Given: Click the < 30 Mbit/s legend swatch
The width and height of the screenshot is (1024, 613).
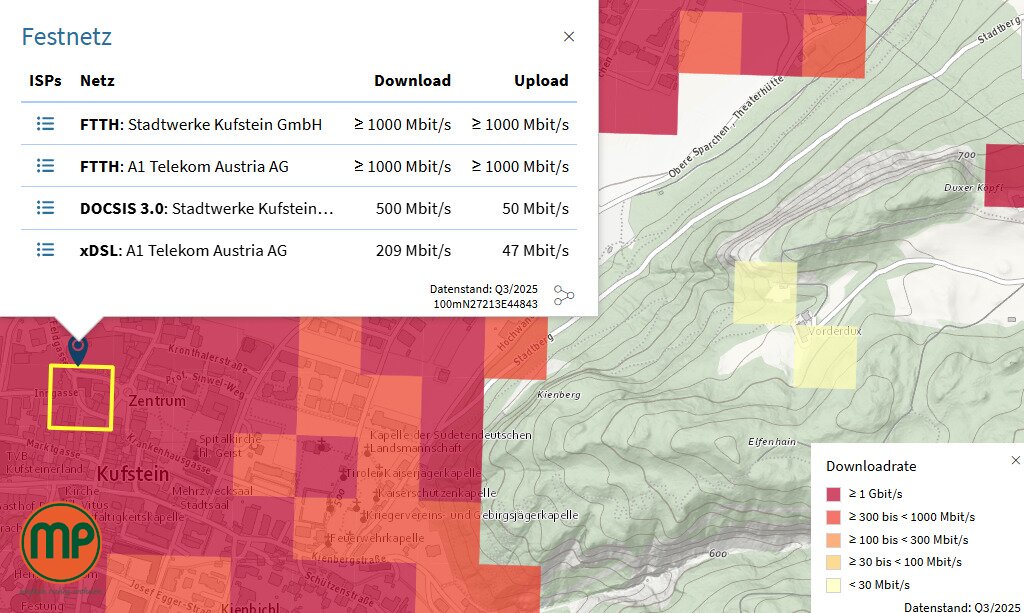Looking at the screenshot, I should pyautogui.click(x=834, y=584).
